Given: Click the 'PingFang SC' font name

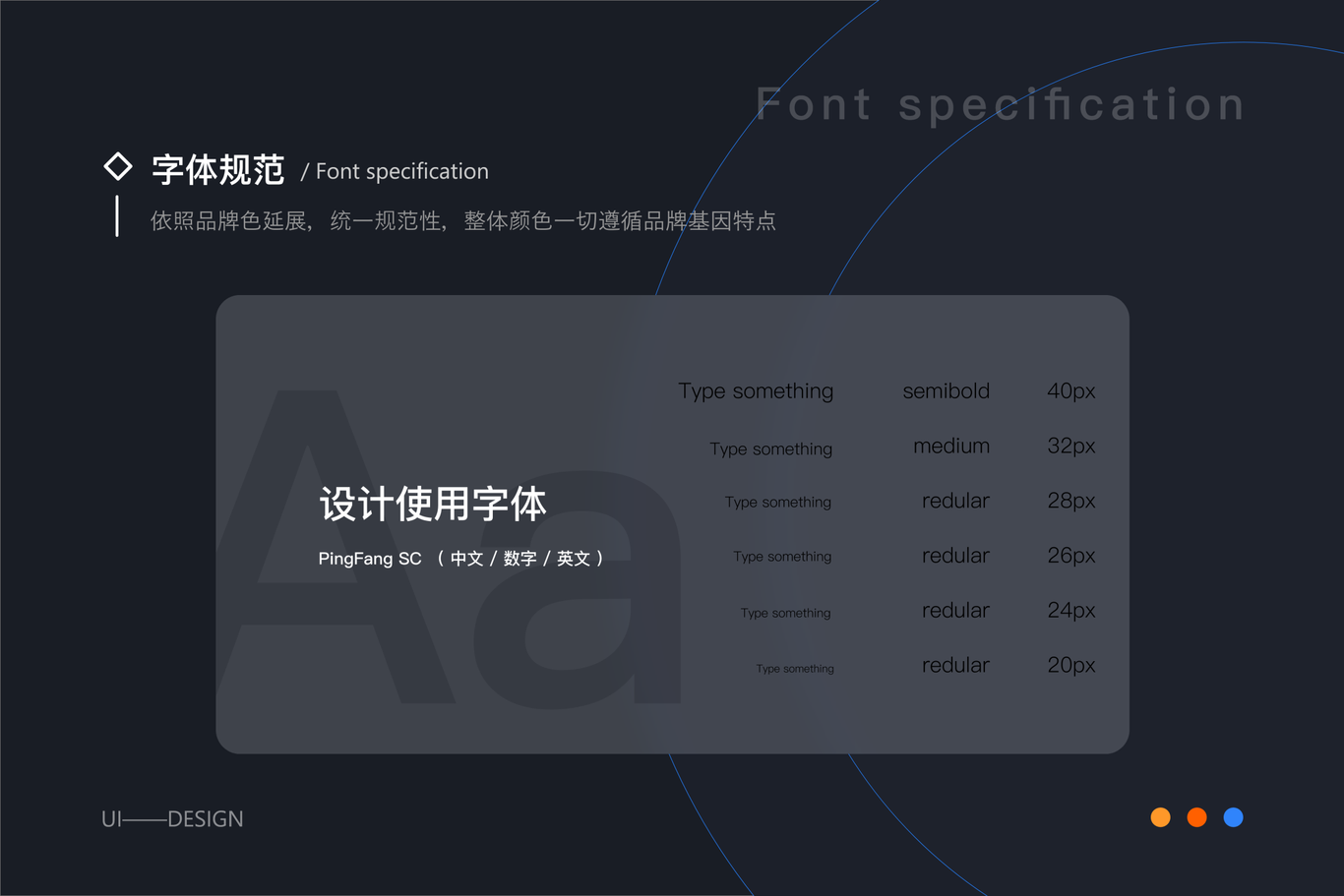Looking at the screenshot, I should coord(370,559).
